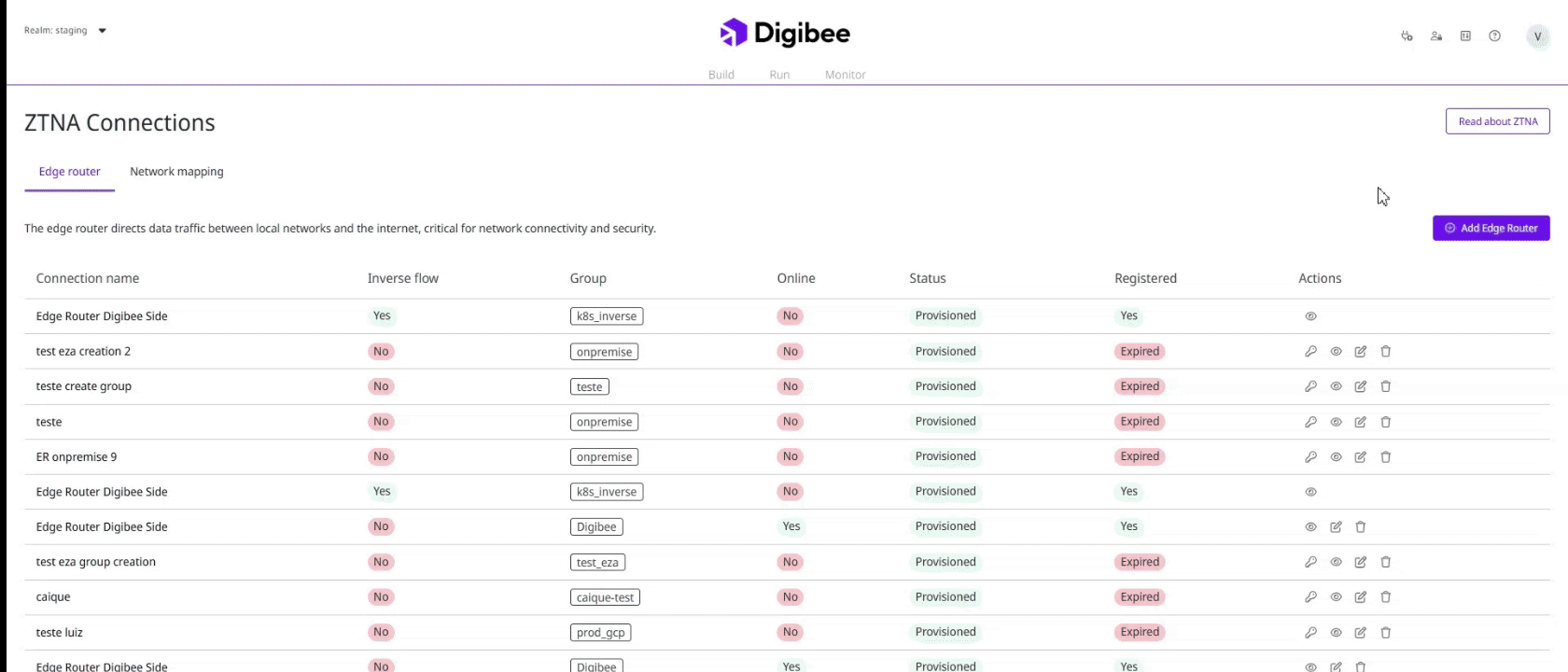
Task: Open the help question mark icon
Action: pyautogui.click(x=1494, y=36)
